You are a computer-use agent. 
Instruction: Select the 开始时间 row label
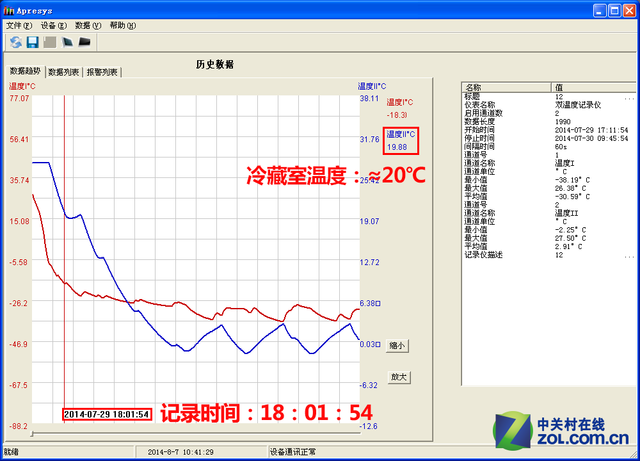point(480,130)
